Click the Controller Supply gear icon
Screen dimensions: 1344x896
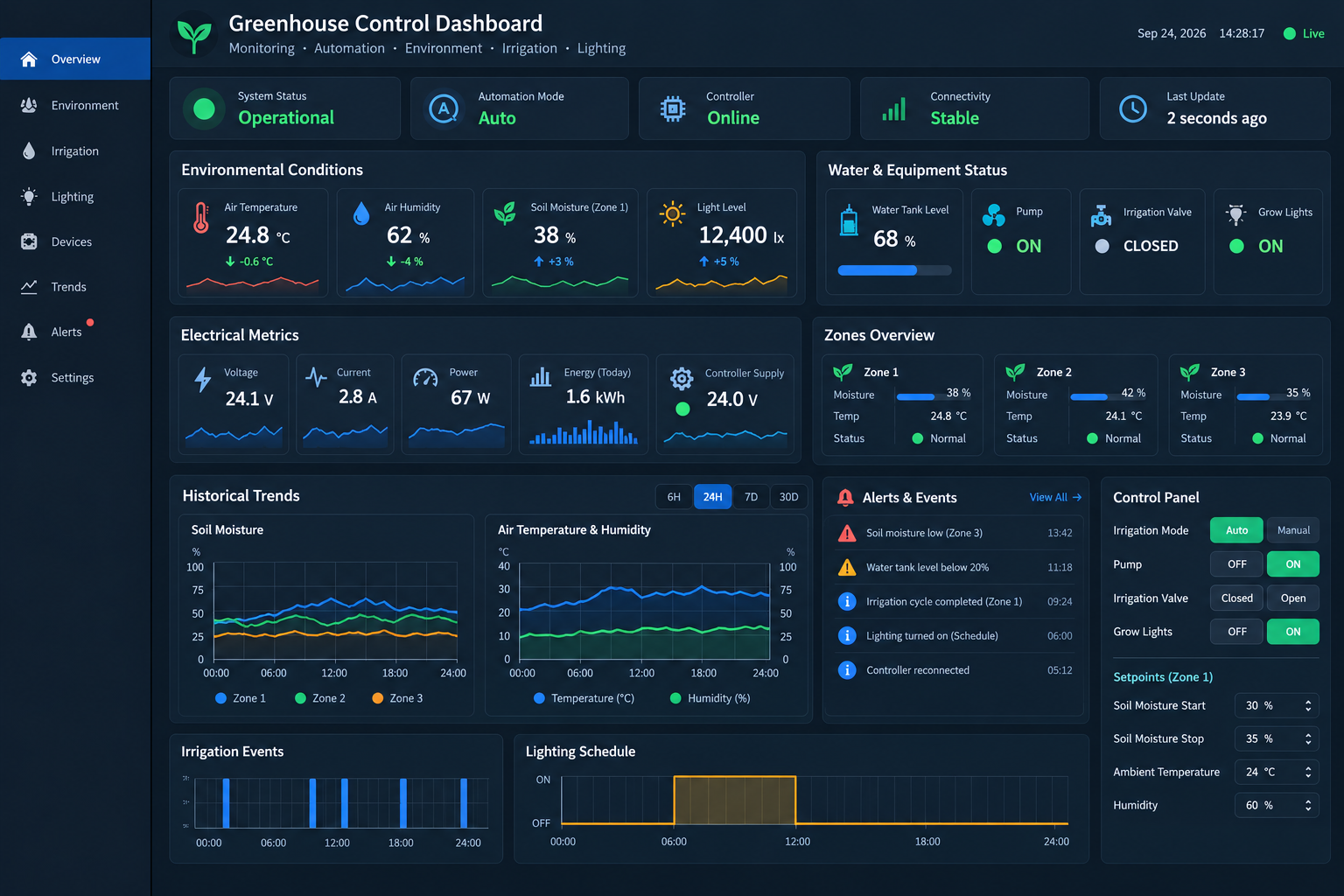[x=682, y=378]
